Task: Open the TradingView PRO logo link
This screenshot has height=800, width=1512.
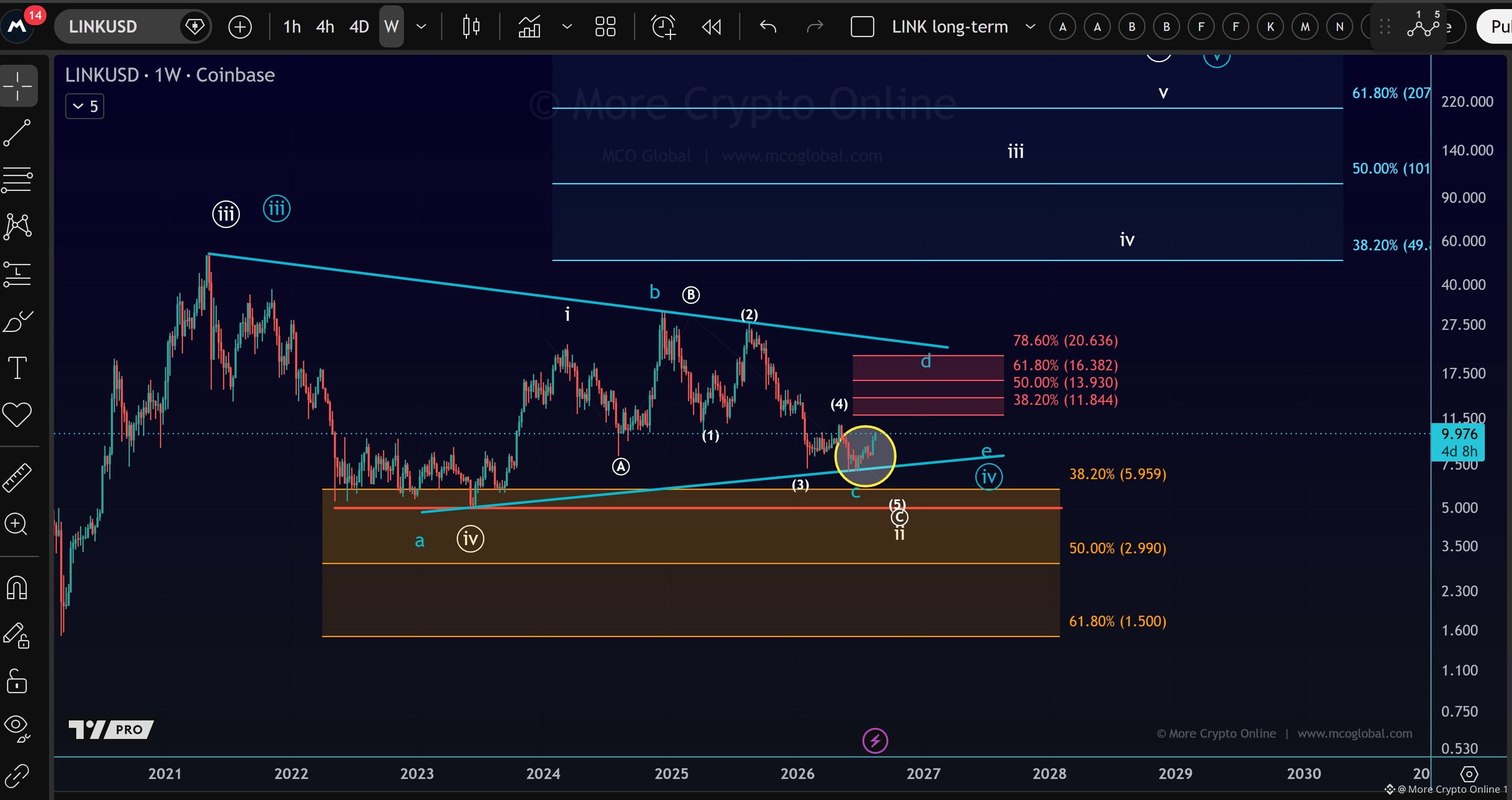Action: click(x=111, y=729)
